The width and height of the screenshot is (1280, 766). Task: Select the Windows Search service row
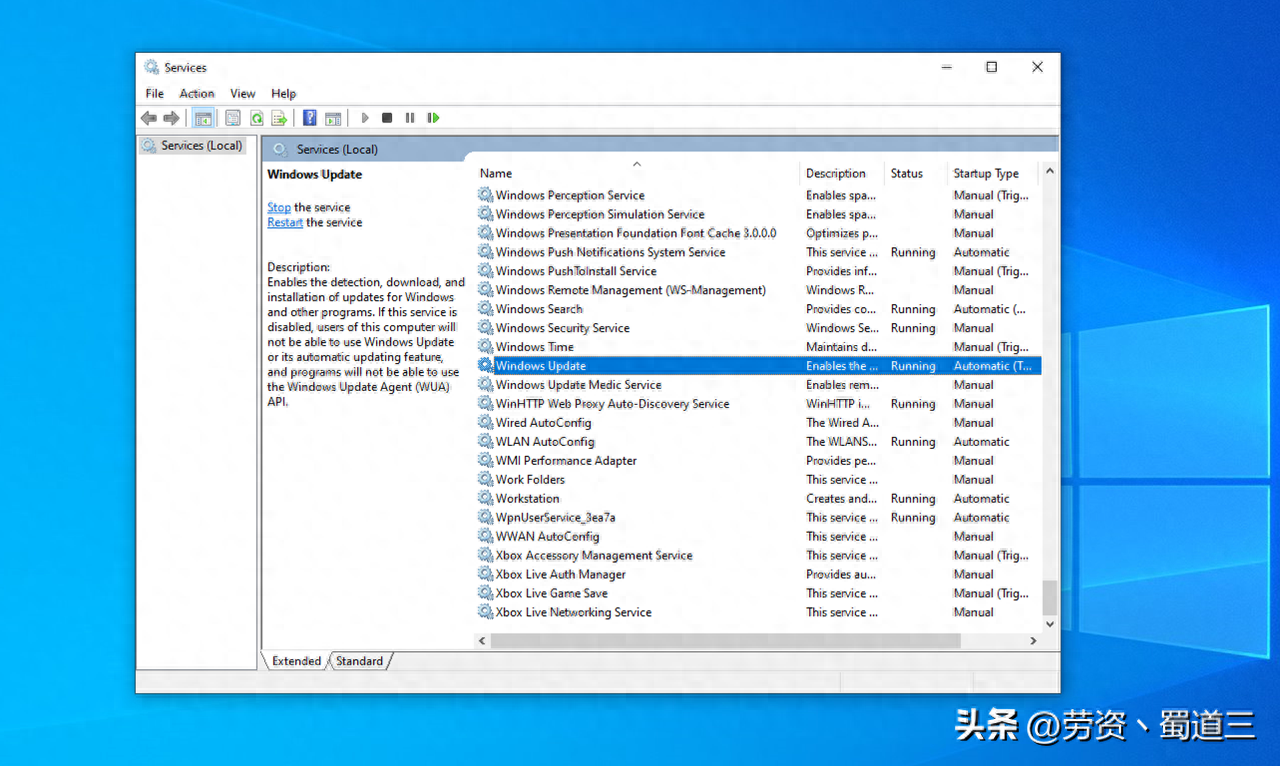coord(540,308)
